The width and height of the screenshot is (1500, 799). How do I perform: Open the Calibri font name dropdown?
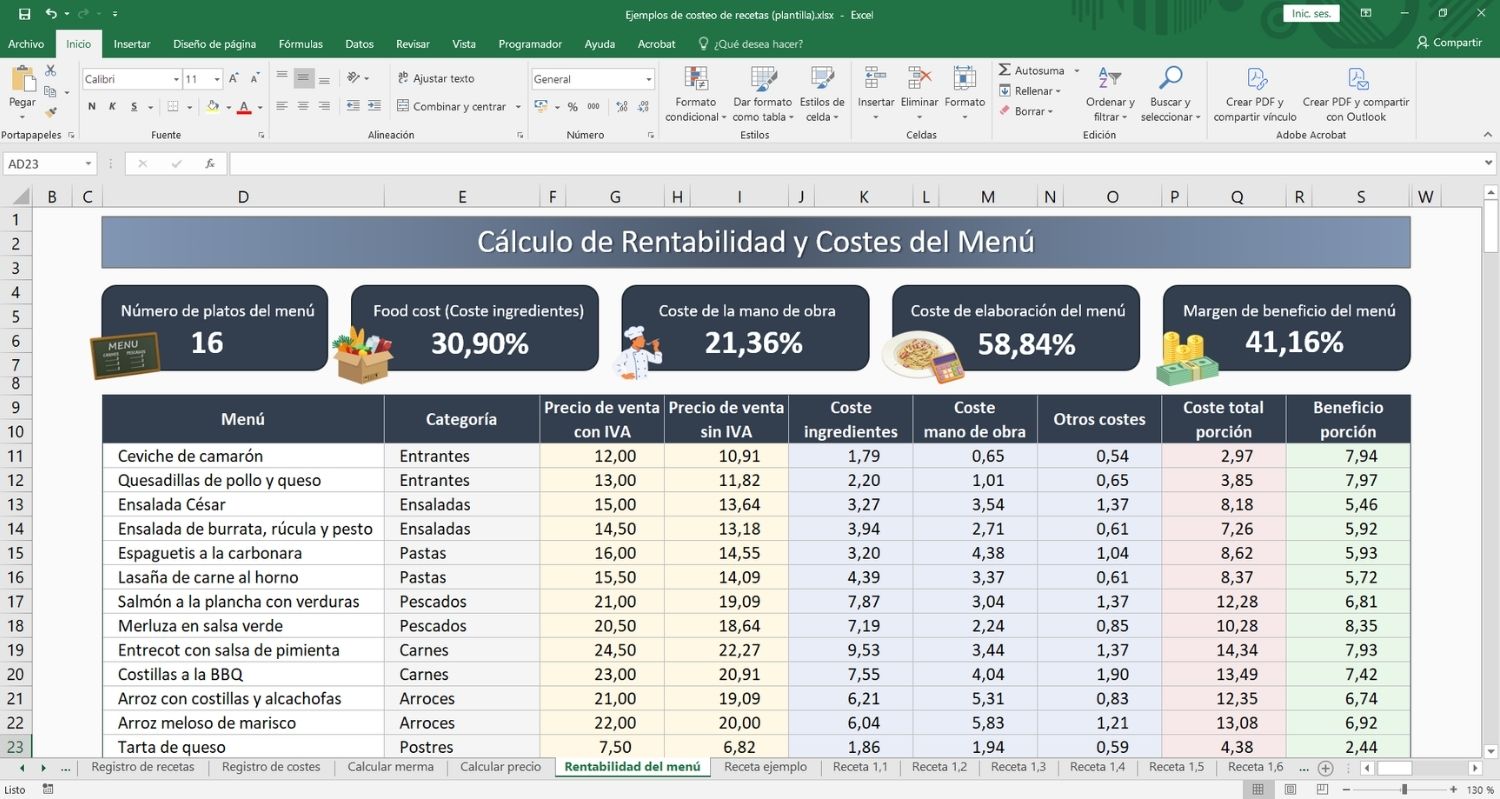coord(176,79)
